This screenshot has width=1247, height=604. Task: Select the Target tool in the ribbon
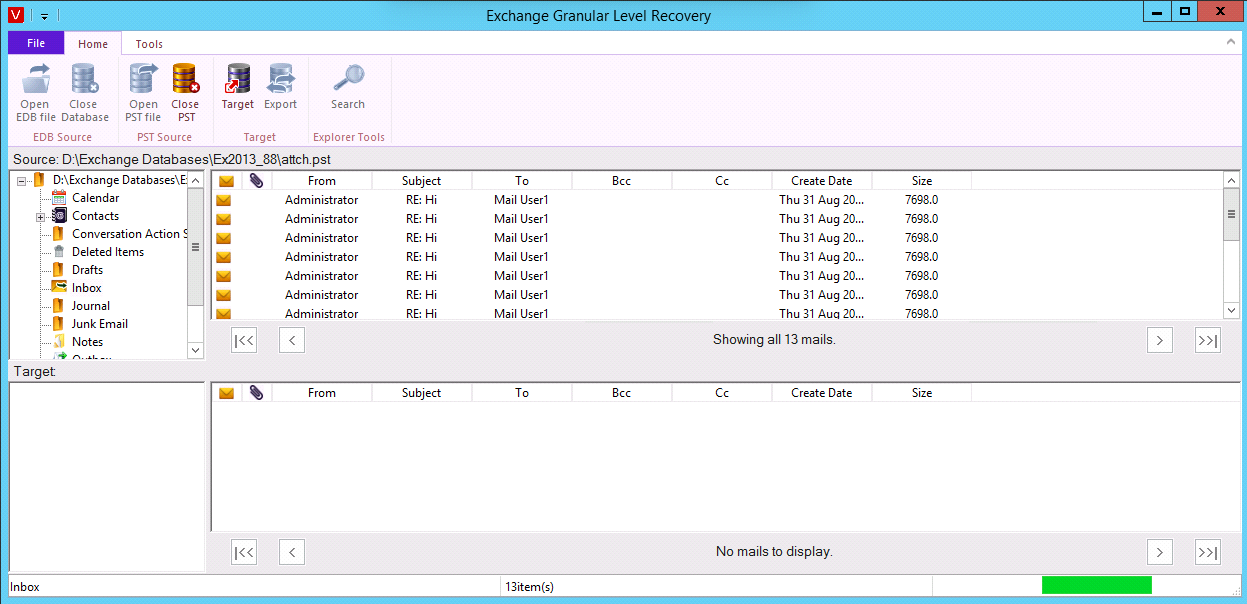click(x=238, y=87)
